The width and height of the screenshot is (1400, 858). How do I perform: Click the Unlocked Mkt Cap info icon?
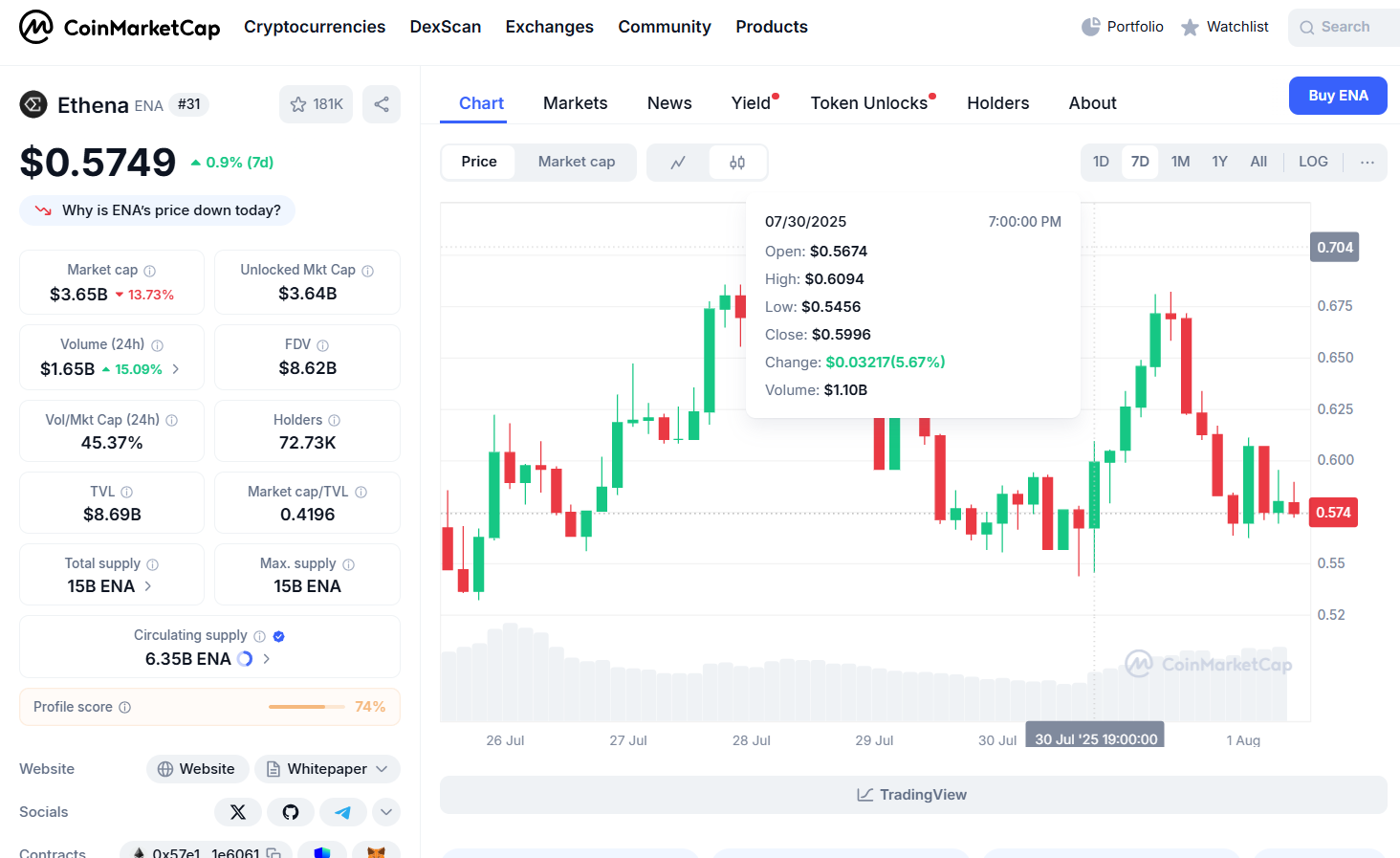point(367,271)
